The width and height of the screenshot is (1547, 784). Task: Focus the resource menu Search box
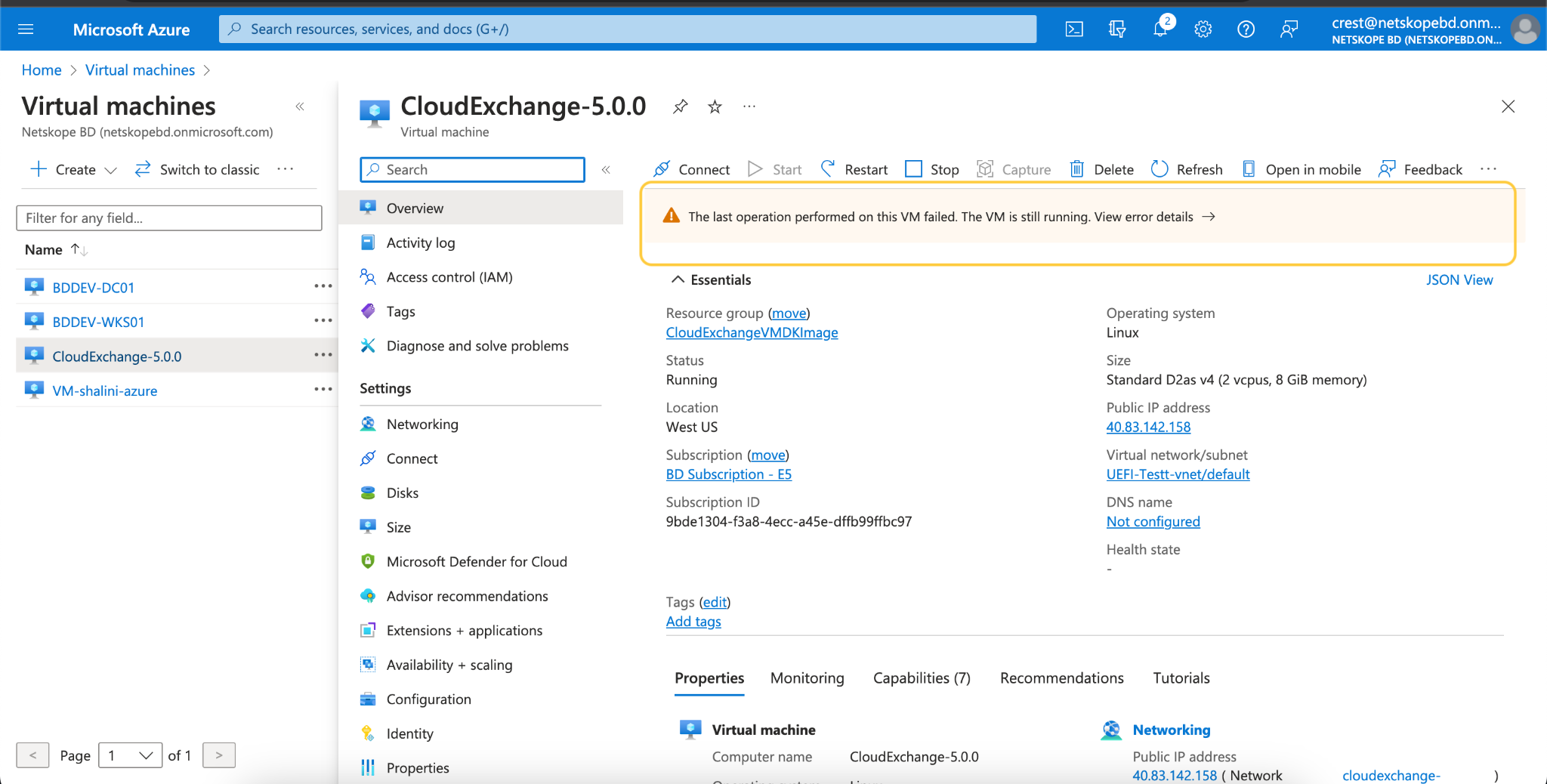(473, 169)
